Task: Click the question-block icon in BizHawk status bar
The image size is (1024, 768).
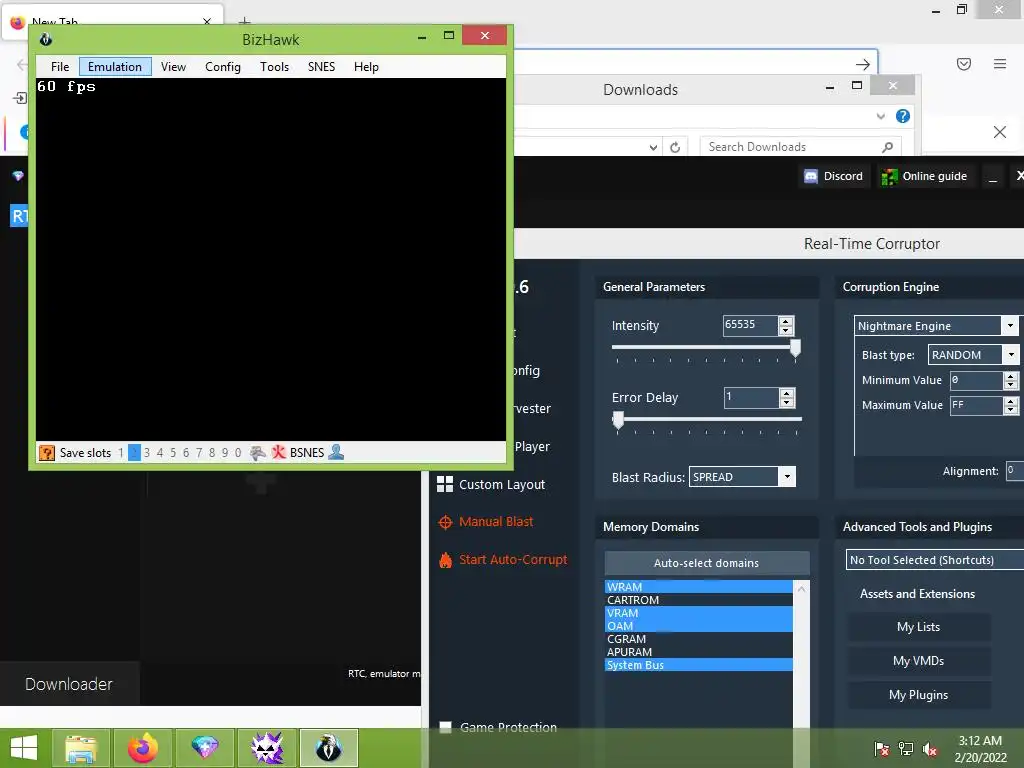Action: point(47,453)
